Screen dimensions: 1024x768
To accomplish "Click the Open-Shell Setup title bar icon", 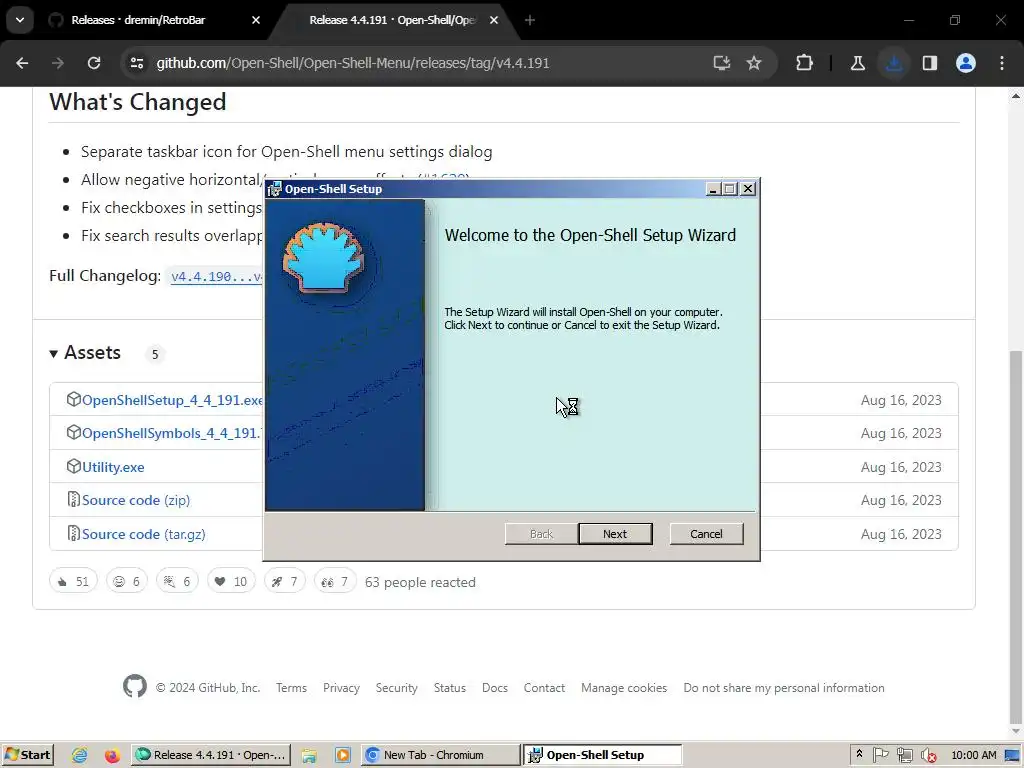I will click(274, 189).
